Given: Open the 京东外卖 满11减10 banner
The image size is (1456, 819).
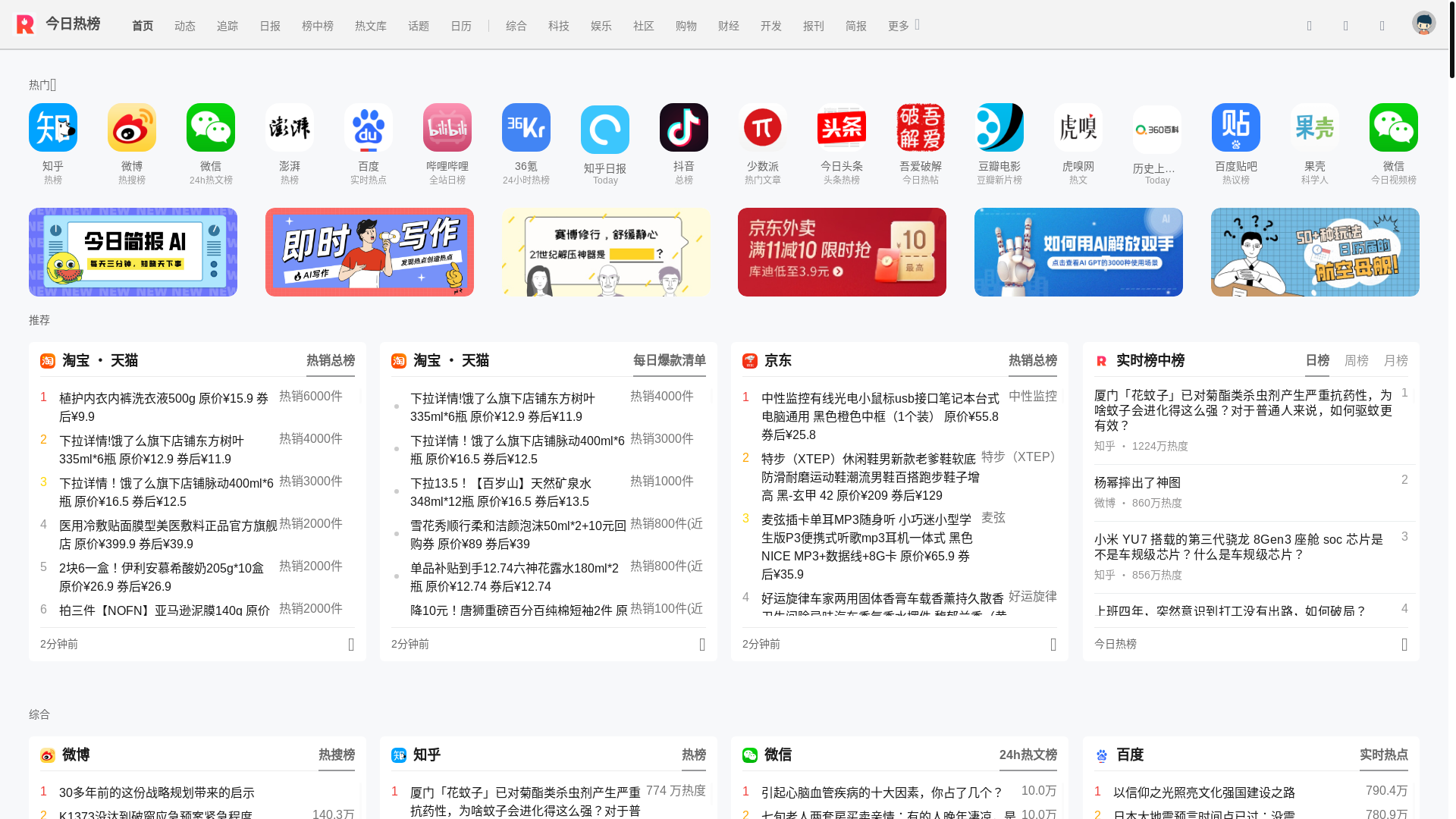Looking at the screenshot, I should tap(842, 252).
